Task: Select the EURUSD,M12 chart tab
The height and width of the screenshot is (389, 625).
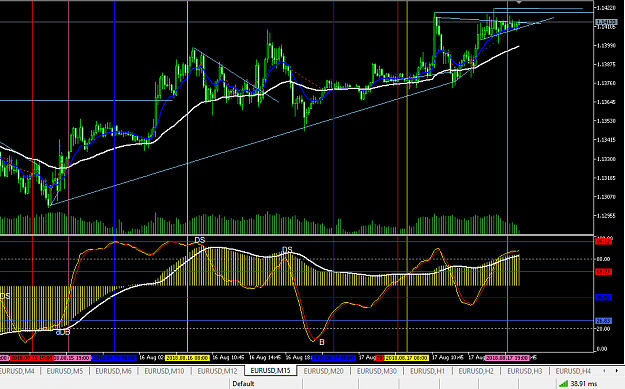Action: [217, 371]
